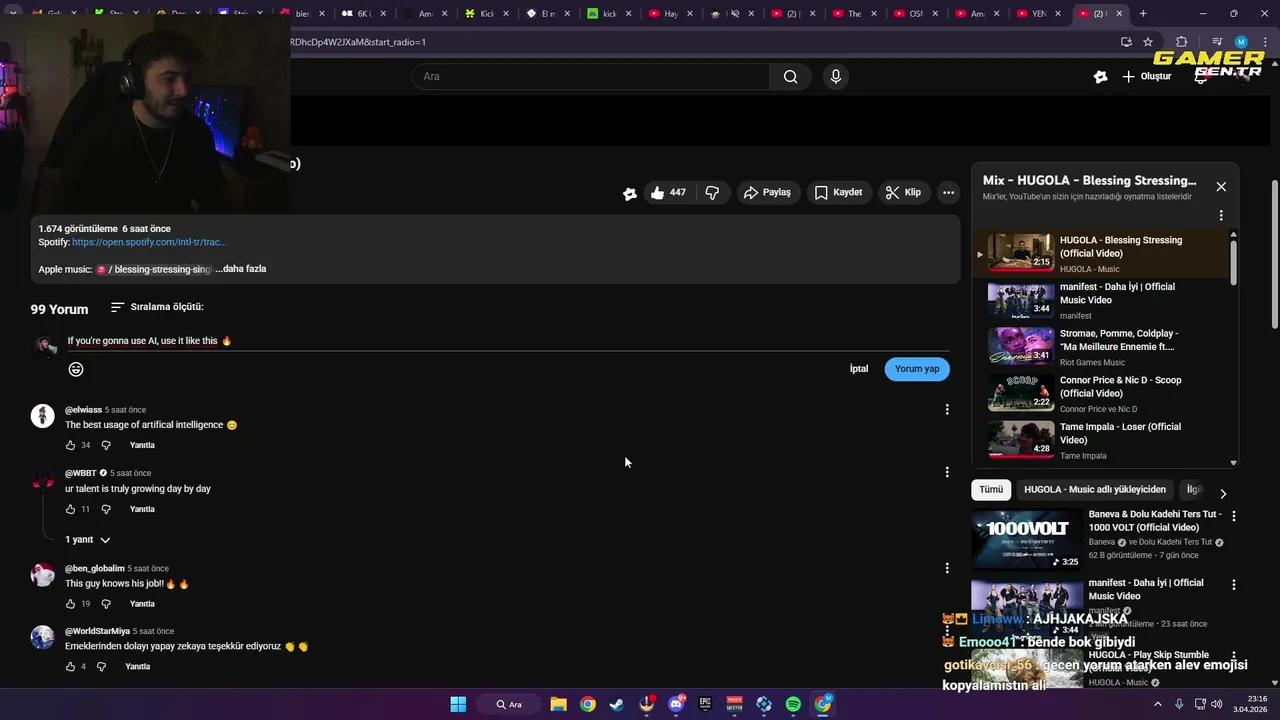This screenshot has width=1280, height=720.
Task: Open options menu for @ben_globalim comment
Action: point(947,568)
